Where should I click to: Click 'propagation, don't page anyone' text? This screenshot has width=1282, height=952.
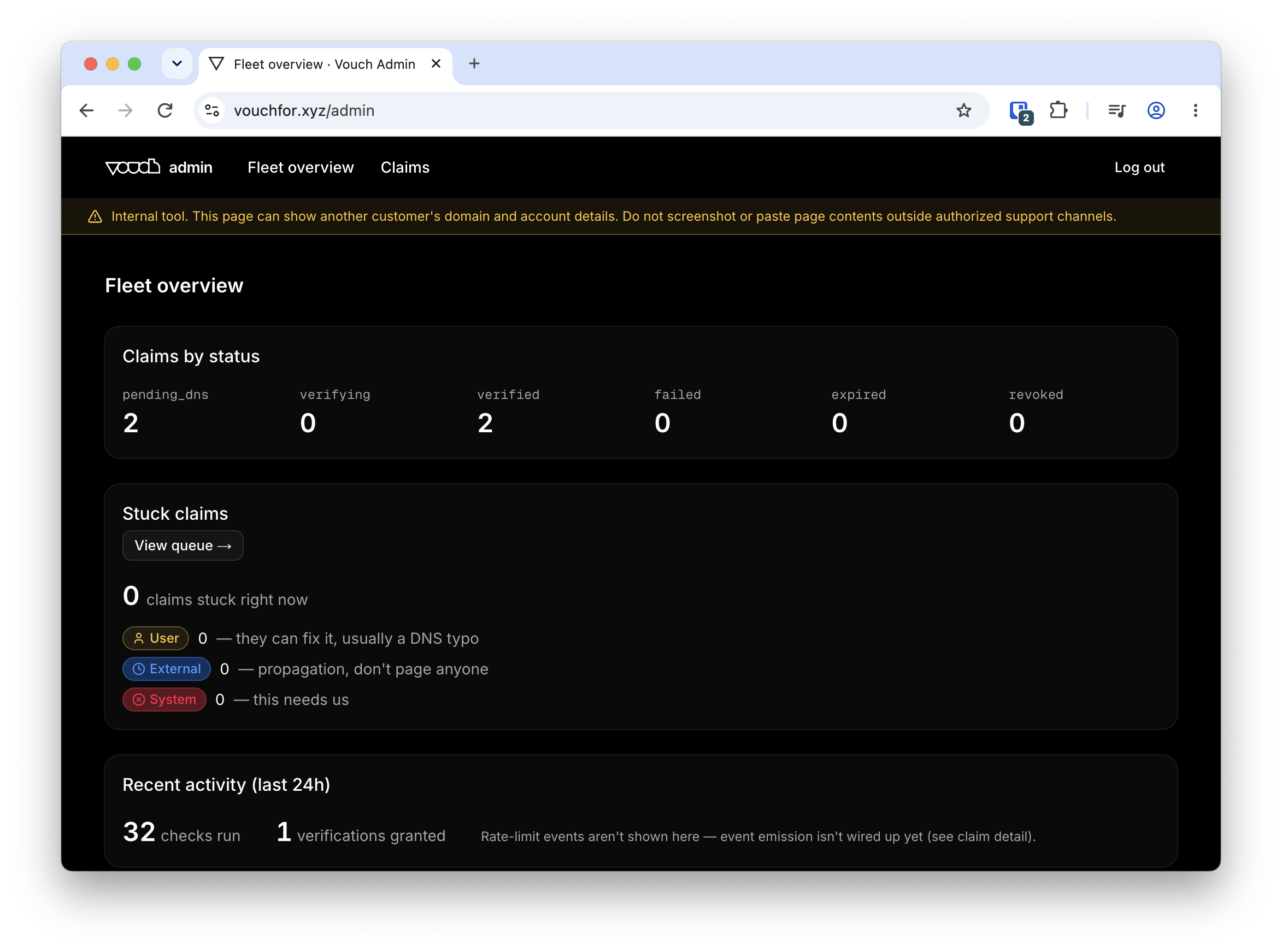point(373,668)
